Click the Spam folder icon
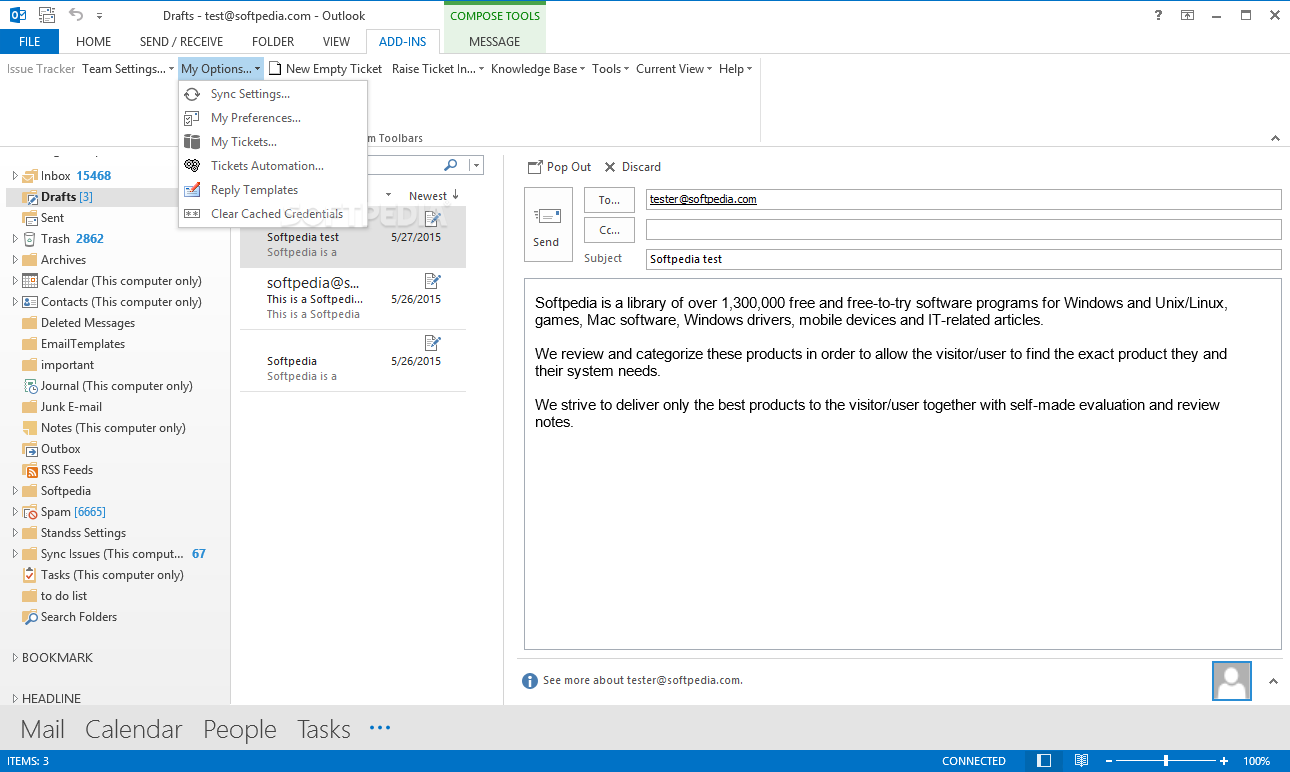1290x772 pixels. (30, 512)
